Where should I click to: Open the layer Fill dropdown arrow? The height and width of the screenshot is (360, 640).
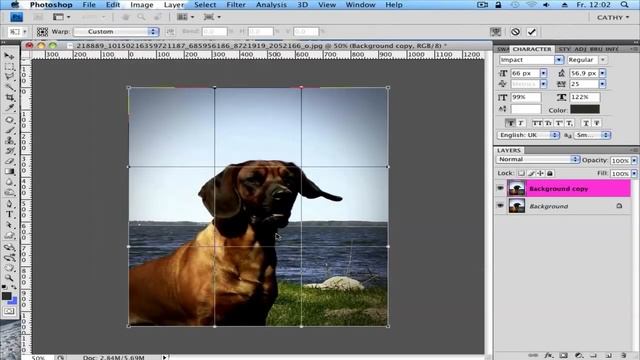pyautogui.click(x=634, y=174)
